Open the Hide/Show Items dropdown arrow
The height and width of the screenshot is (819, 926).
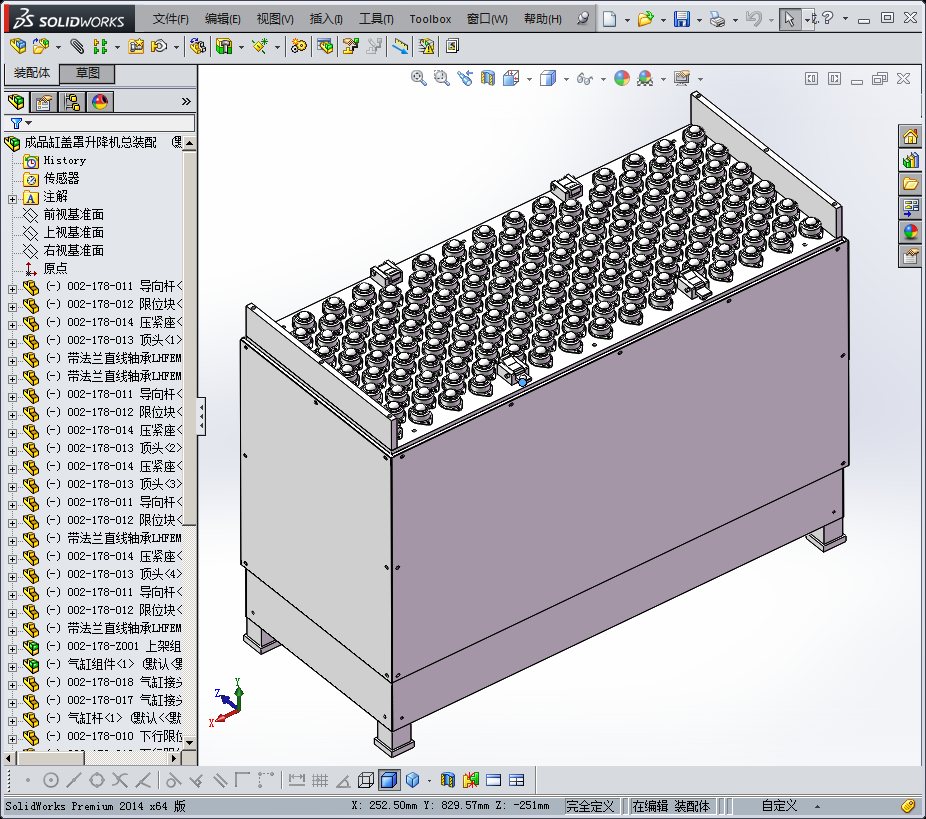click(603, 79)
